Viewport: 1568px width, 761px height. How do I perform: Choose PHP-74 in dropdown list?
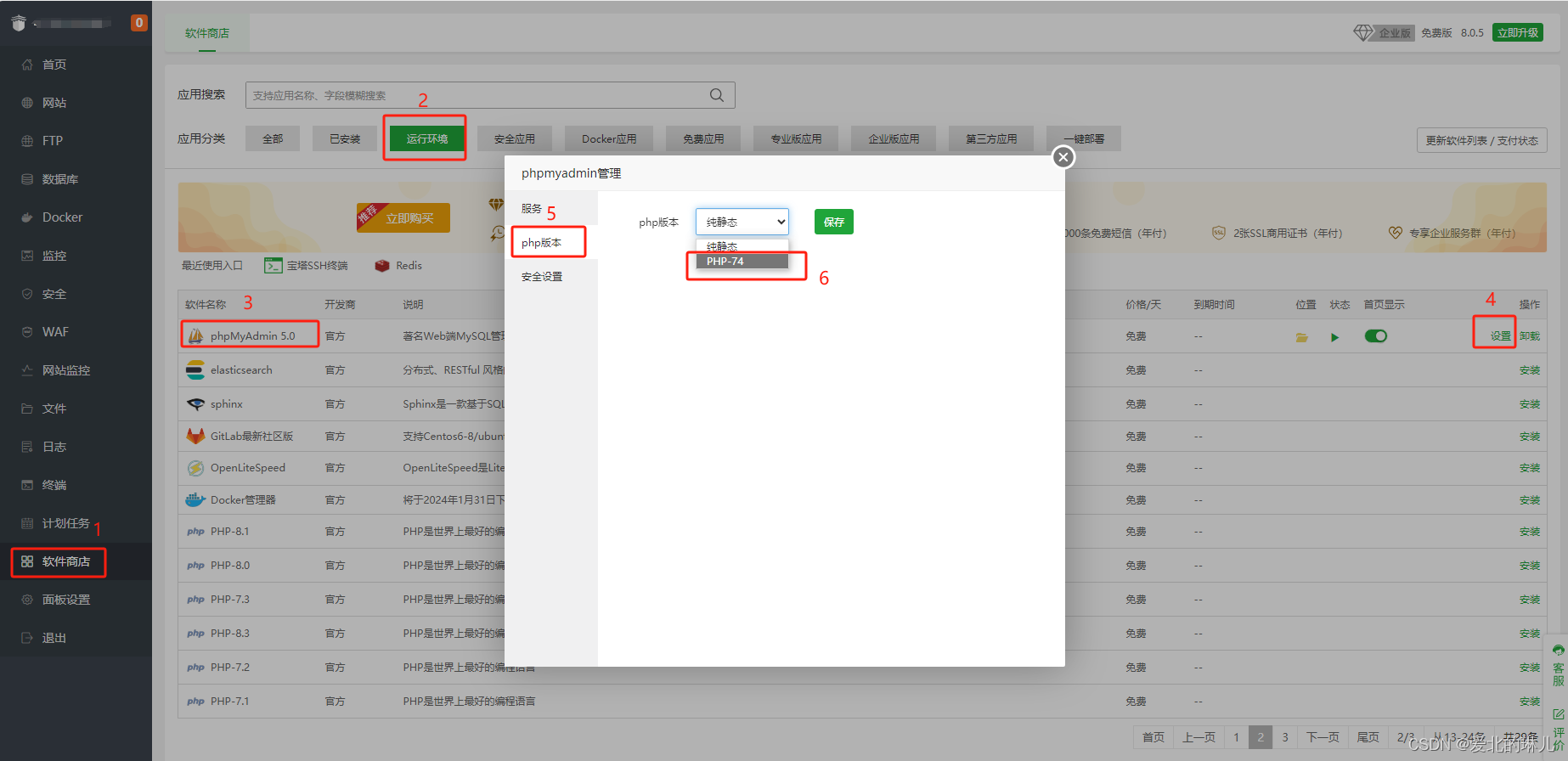[742, 262]
